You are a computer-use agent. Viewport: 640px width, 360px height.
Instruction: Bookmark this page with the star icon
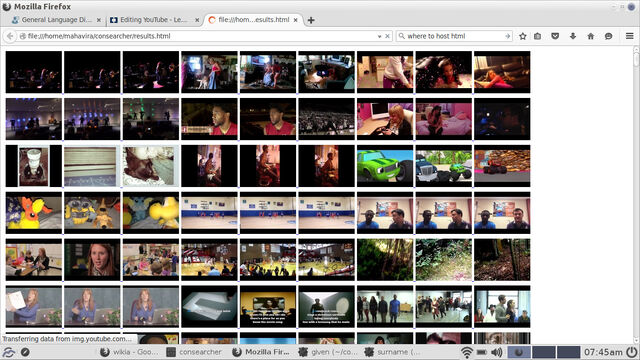522,36
